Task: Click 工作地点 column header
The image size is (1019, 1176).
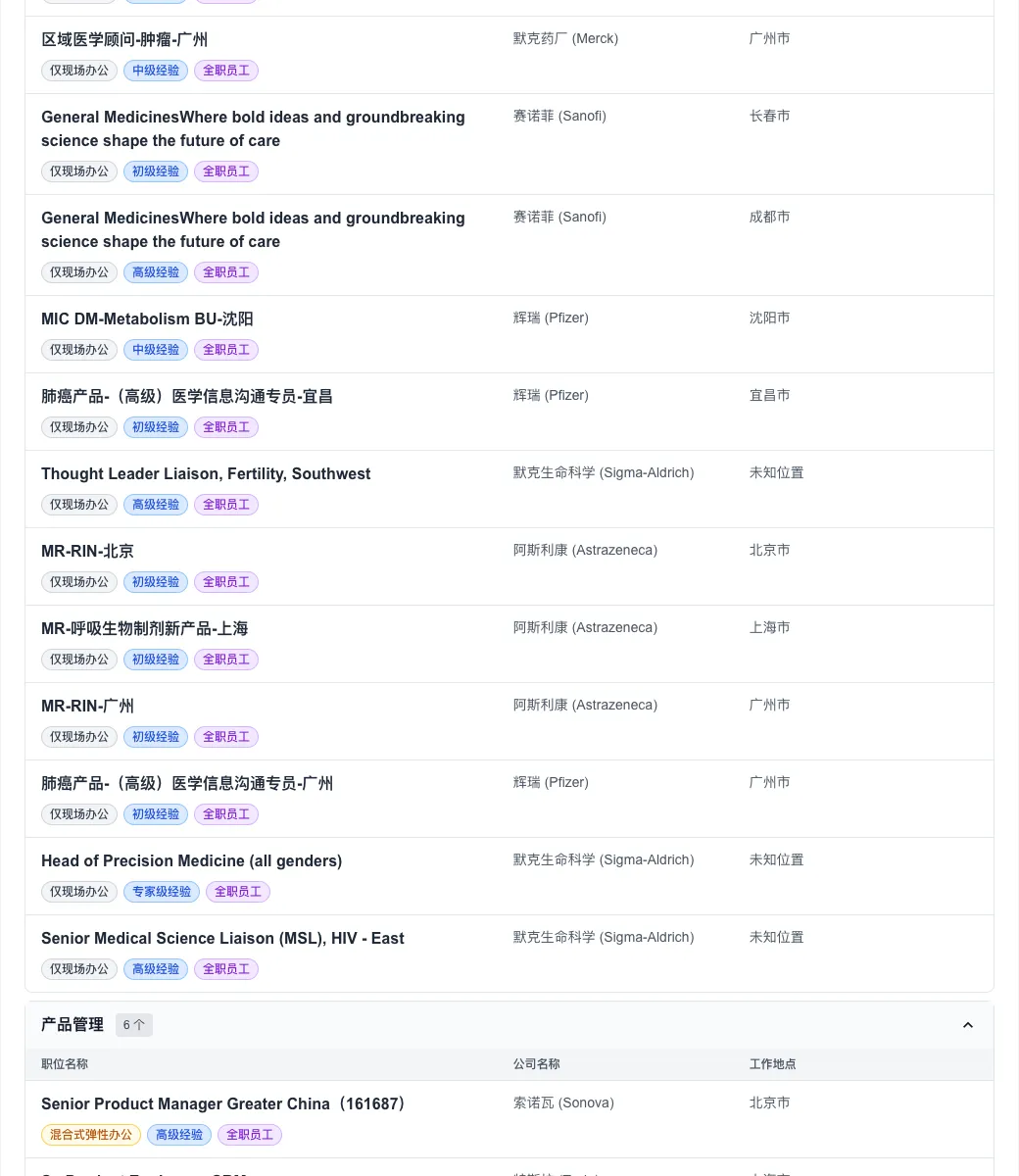Action: [x=773, y=1064]
